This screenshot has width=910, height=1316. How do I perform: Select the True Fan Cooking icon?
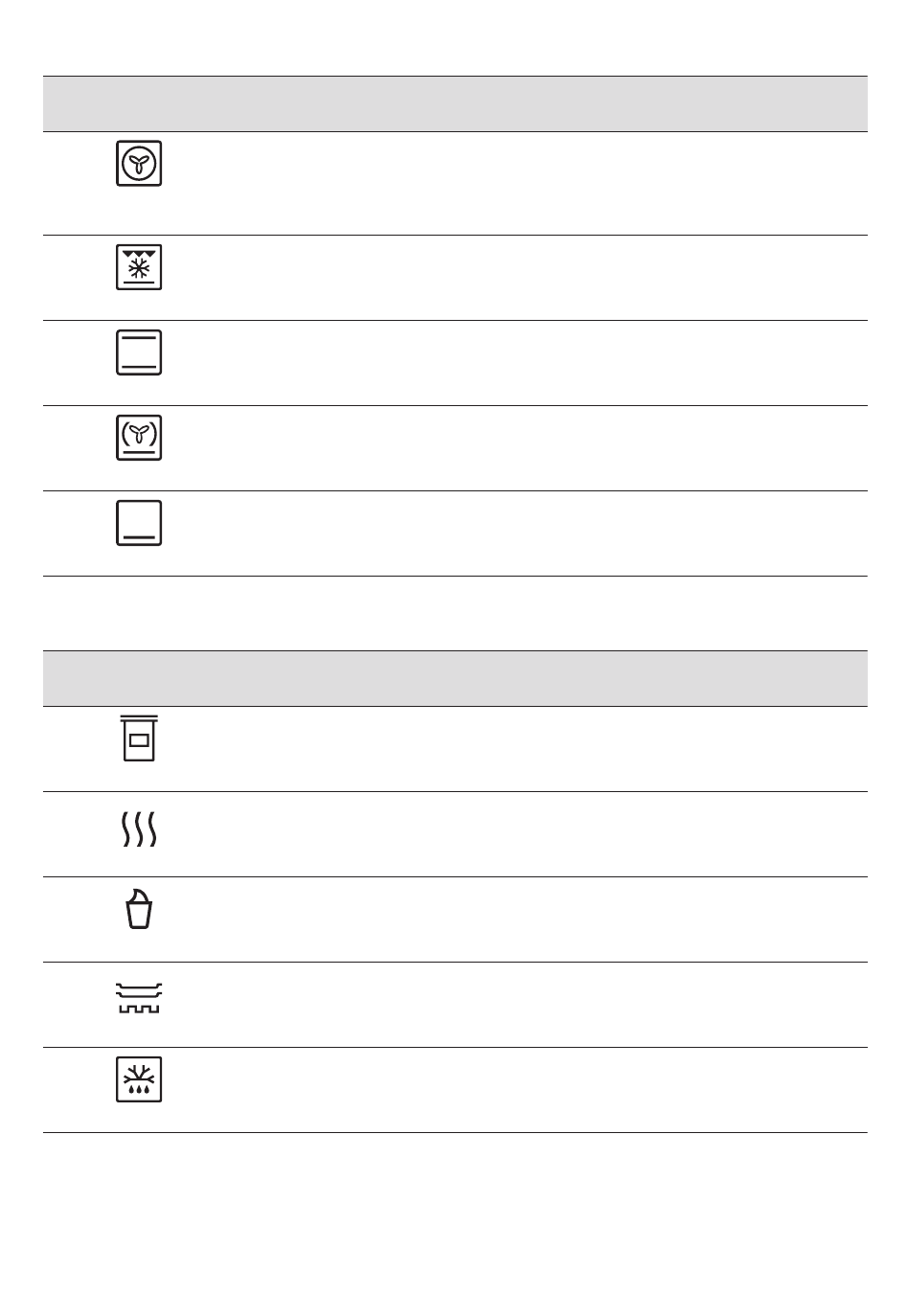pyautogui.click(x=139, y=163)
